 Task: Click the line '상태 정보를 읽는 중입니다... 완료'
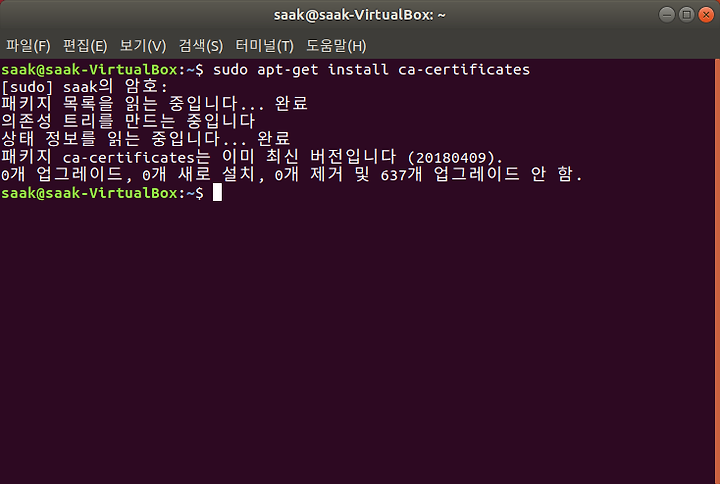(x=146, y=139)
